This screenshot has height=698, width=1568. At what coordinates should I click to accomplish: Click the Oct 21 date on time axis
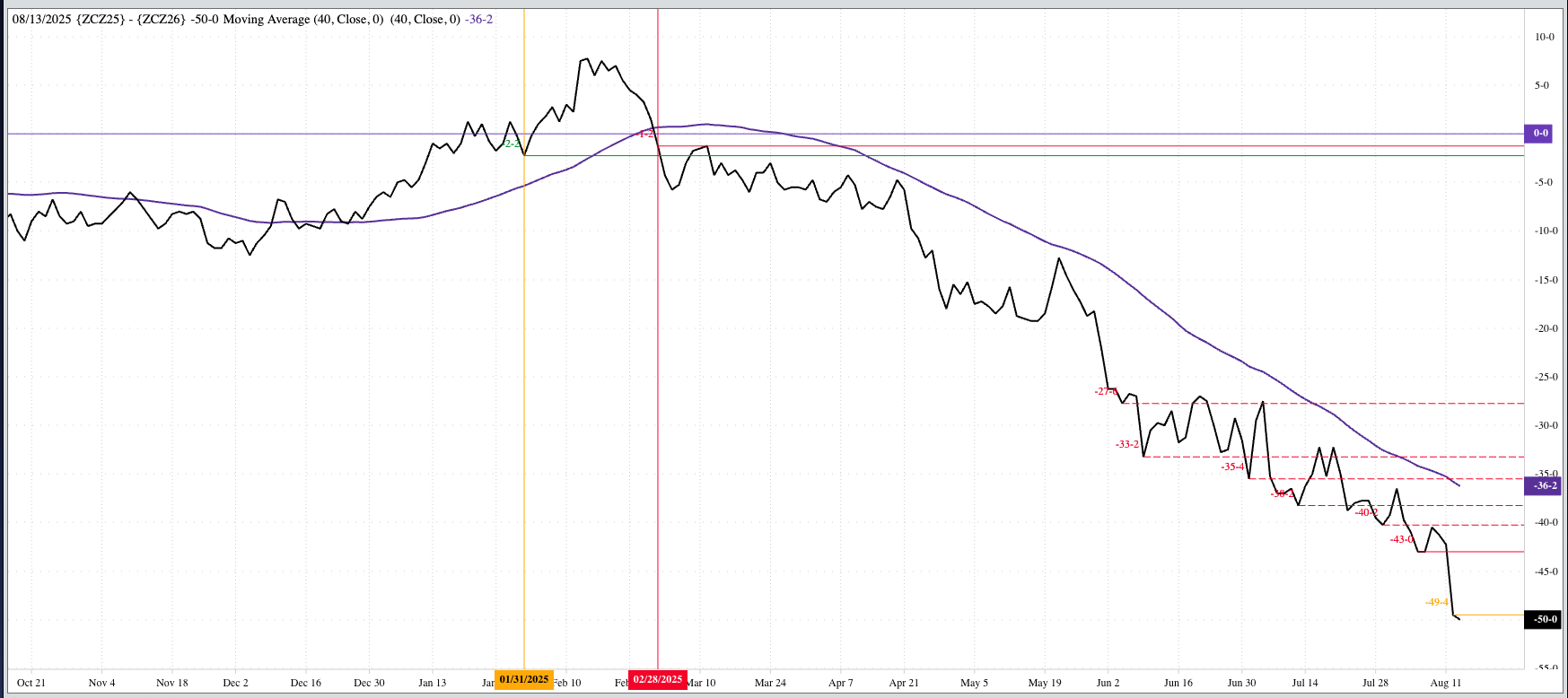pyautogui.click(x=31, y=683)
